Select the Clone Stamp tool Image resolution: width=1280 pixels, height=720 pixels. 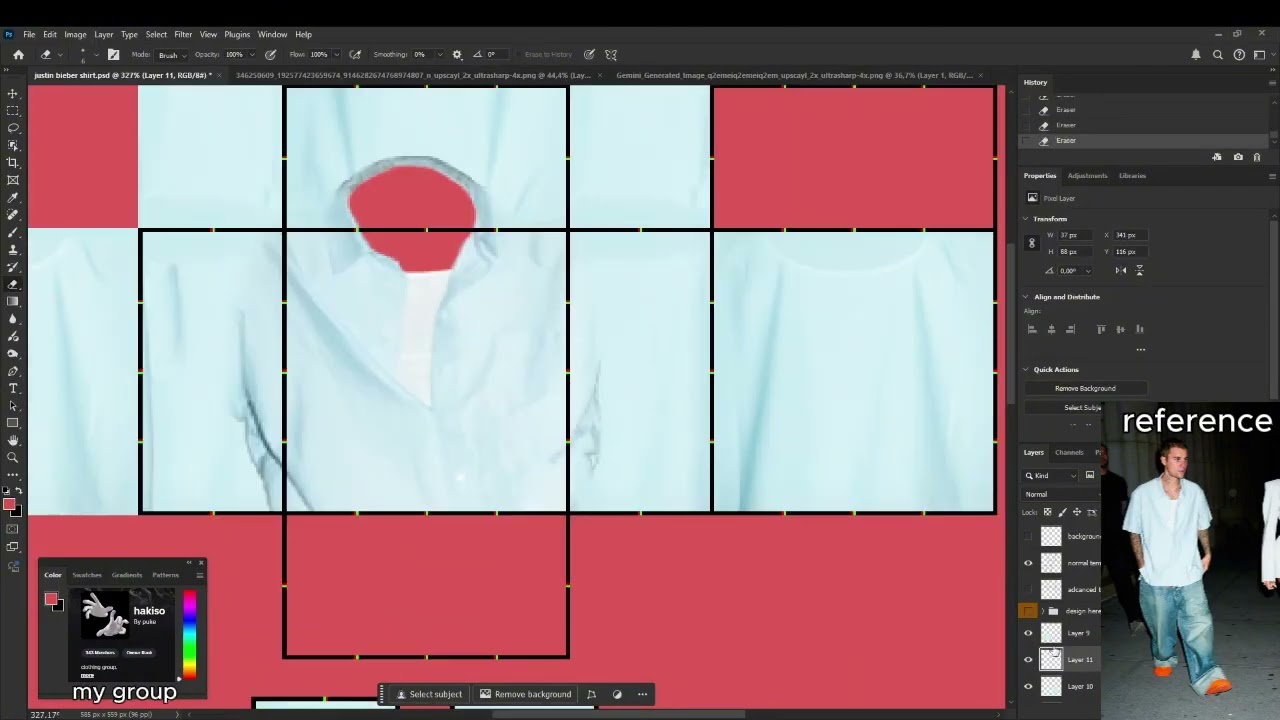point(13,249)
